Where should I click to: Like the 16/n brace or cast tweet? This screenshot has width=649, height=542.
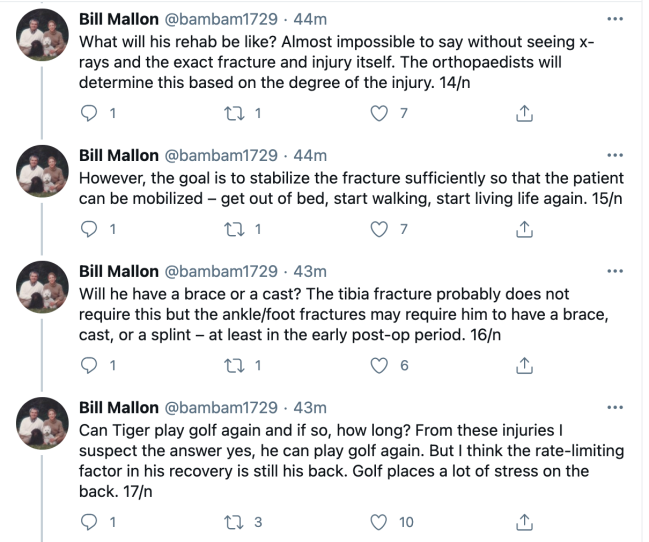(379, 366)
